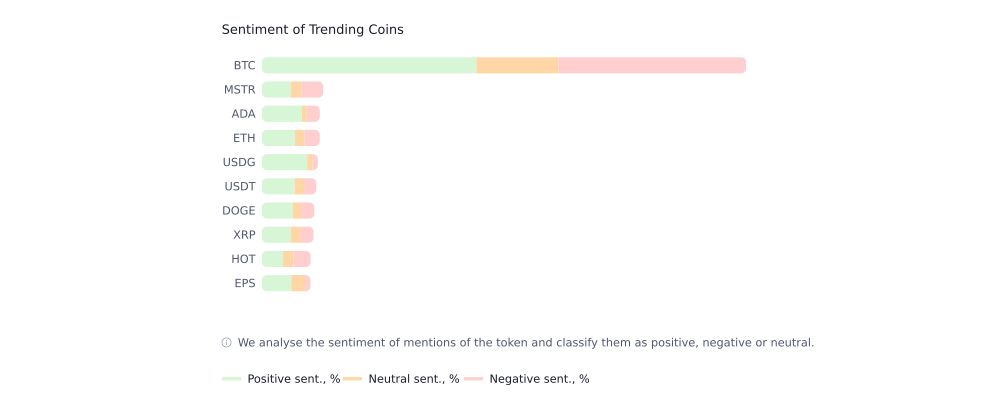1000x409 pixels.
Task: Toggle the Negative sent., % legend item
Action: point(526,379)
